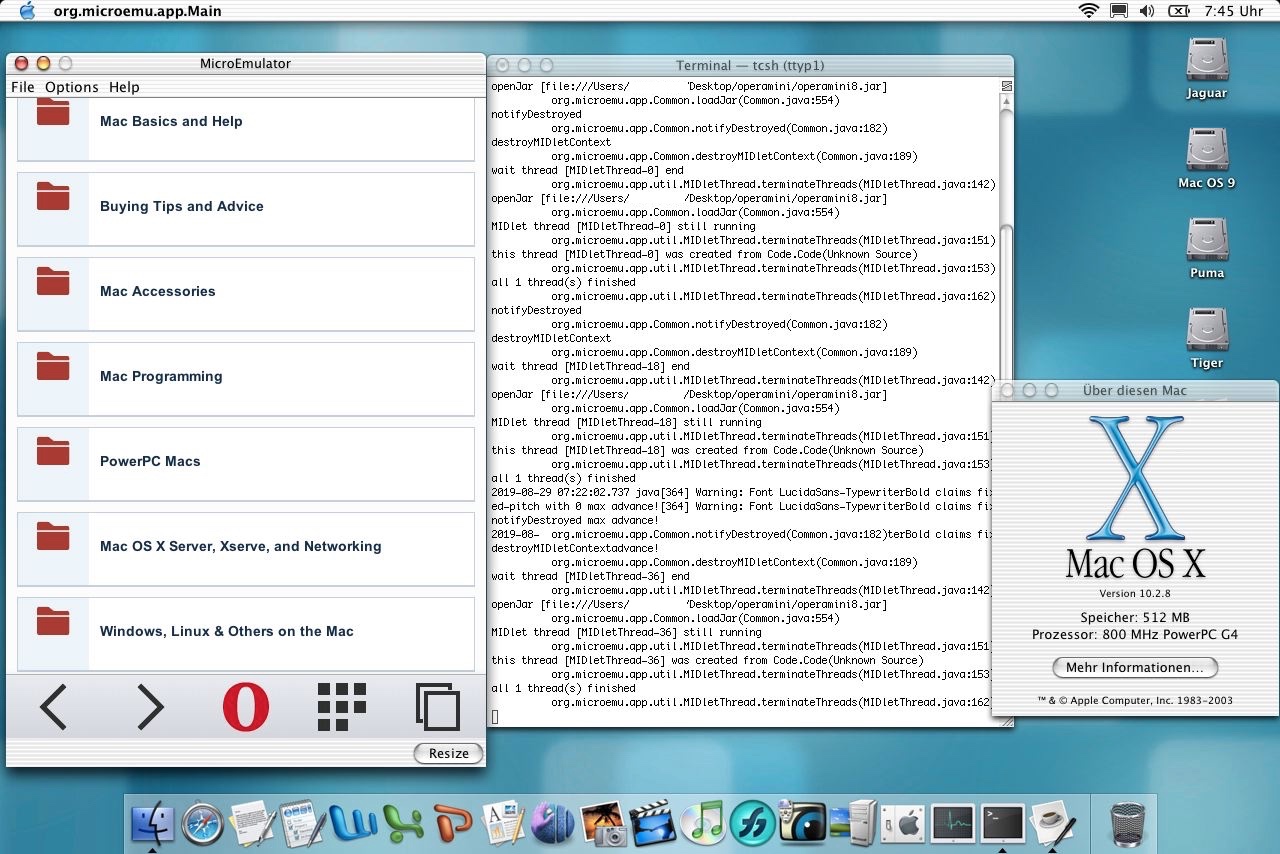
Task: Click the folder icon beside Buying Tips and Advice
Action: [x=53, y=197]
